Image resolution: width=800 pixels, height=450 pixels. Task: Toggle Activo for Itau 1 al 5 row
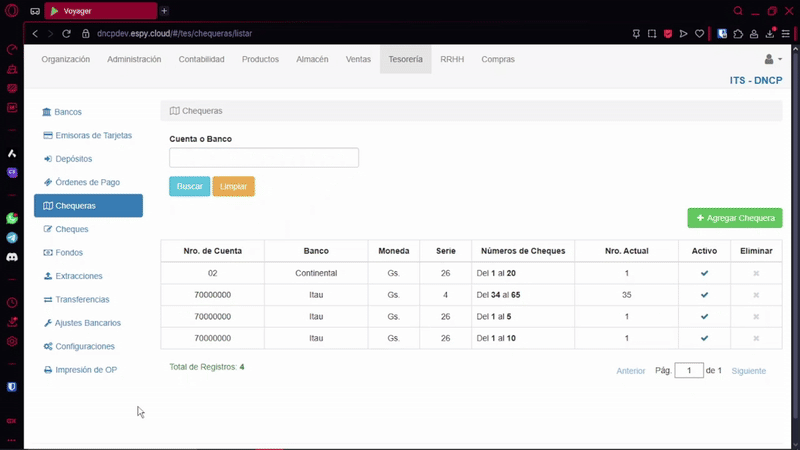pyautogui.click(x=704, y=317)
